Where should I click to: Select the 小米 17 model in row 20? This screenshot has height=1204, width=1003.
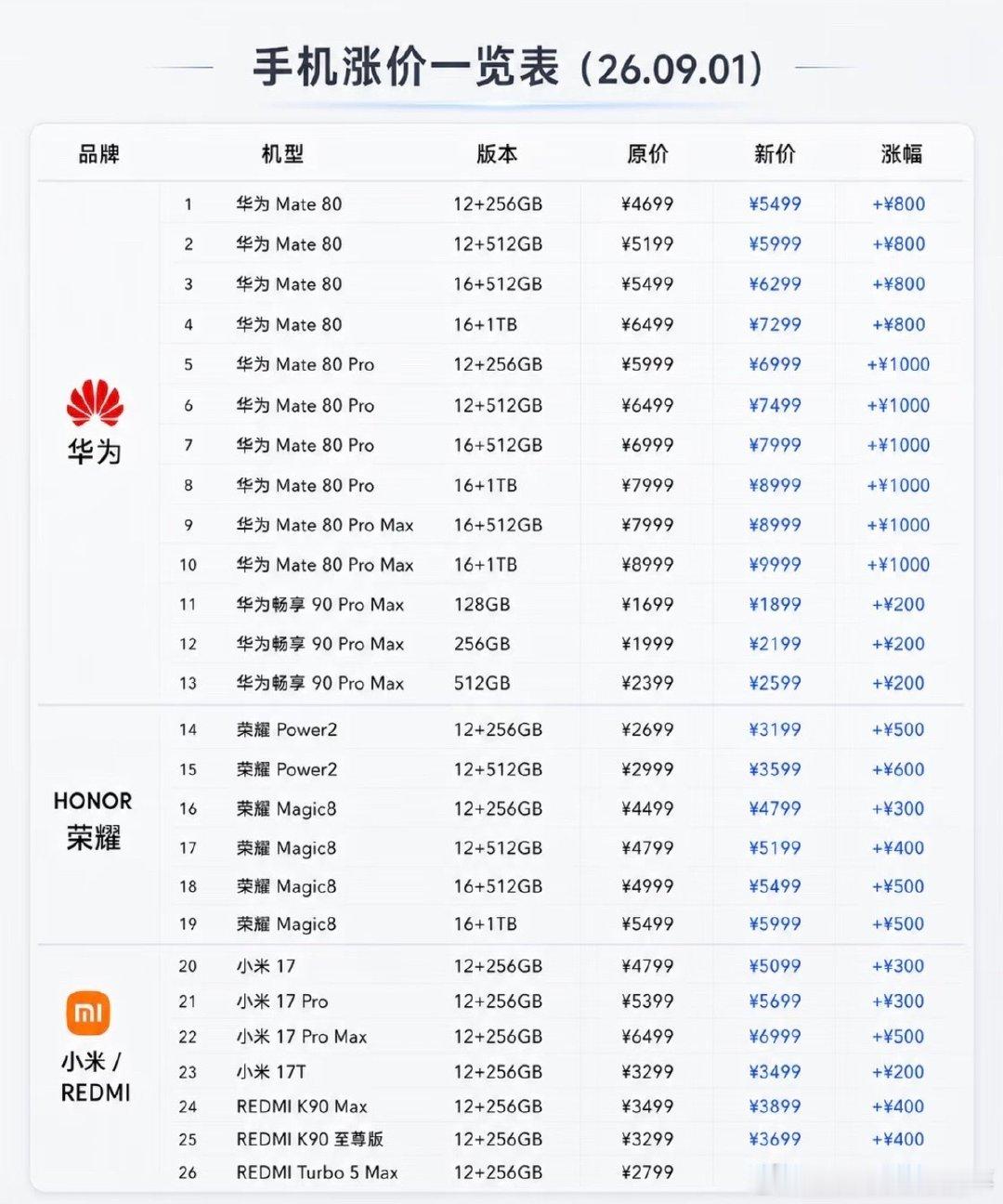(266, 966)
